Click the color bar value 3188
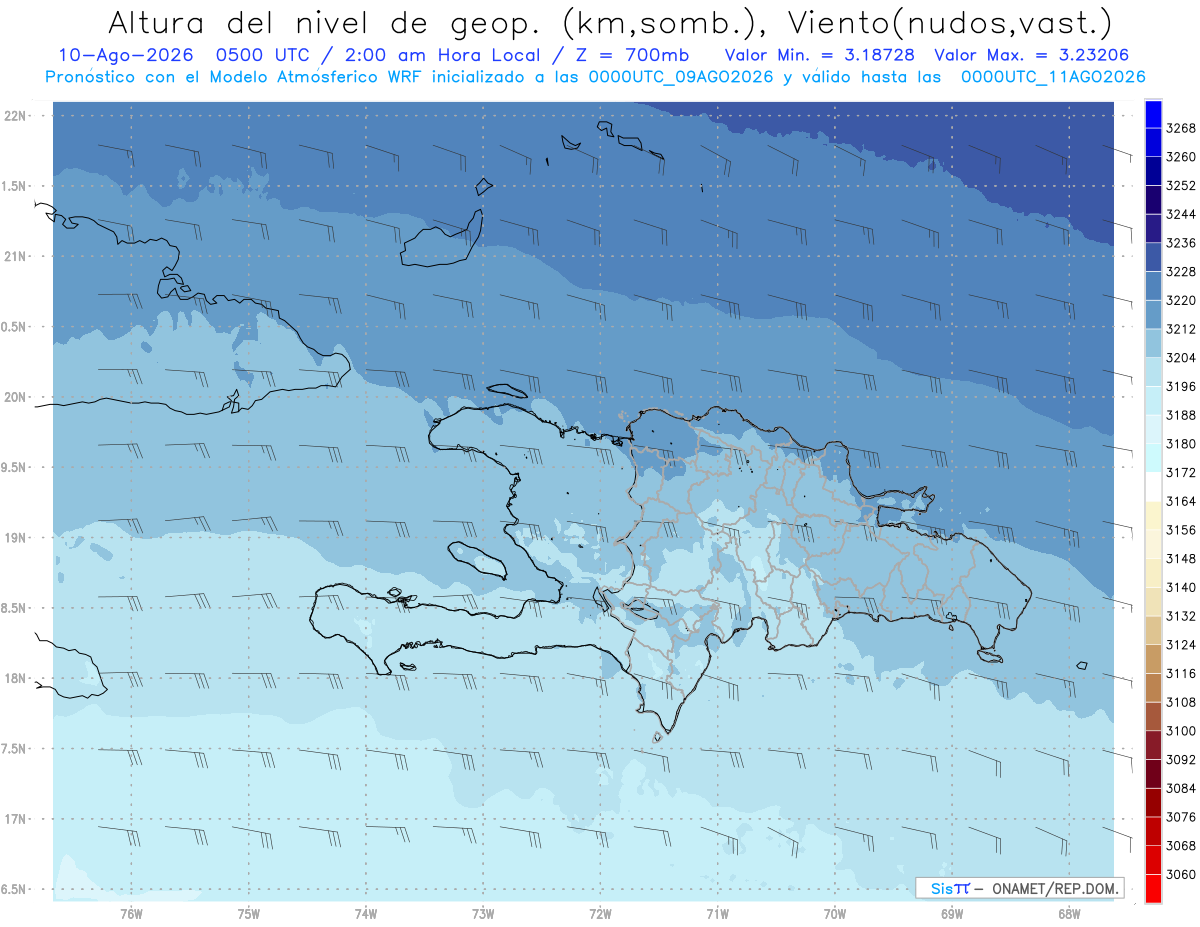Screen dimensions: 1200x927 [1181, 415]
